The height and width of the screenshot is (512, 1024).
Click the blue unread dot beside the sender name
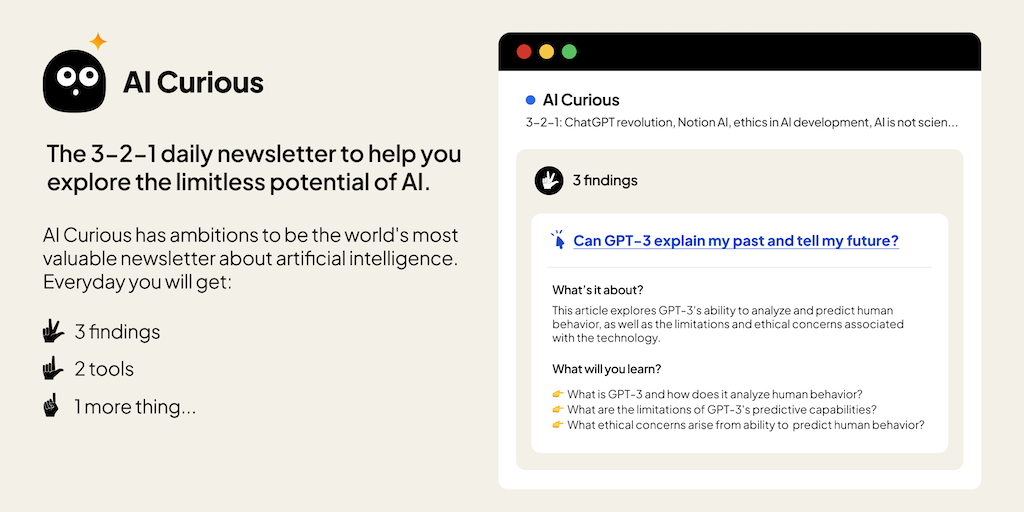(530, 100)
